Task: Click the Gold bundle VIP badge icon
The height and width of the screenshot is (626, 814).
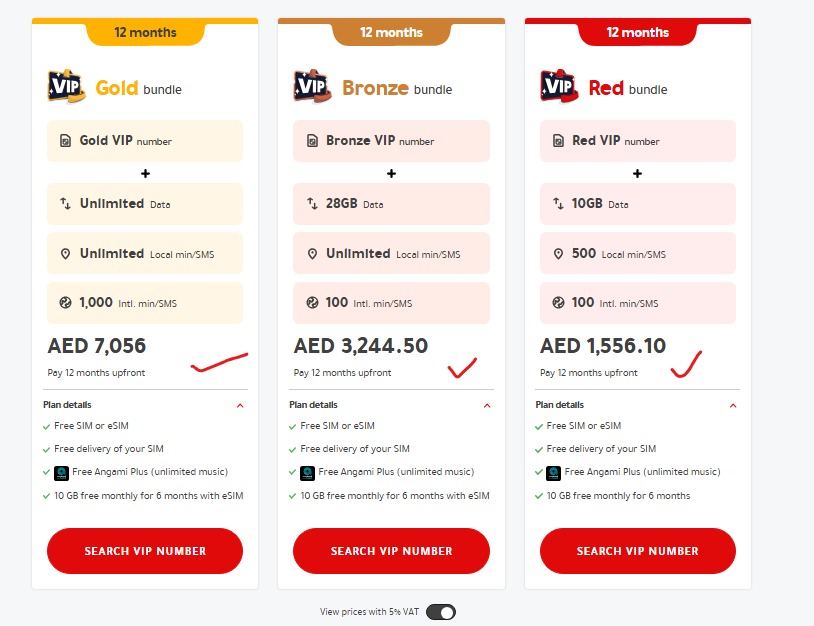Action: point(66,87)
